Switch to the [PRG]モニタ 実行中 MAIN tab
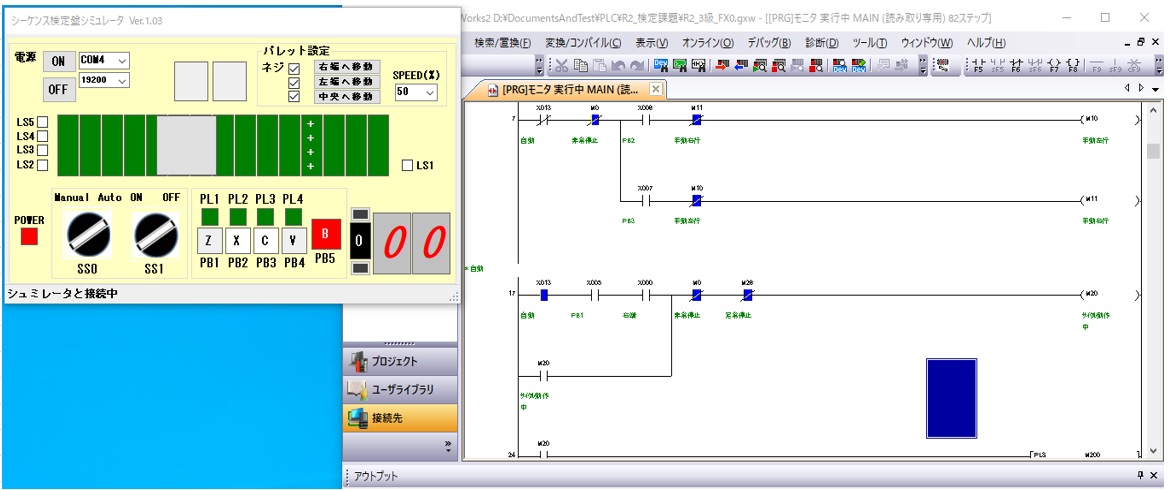The image size is (1169, 490). 567,90
